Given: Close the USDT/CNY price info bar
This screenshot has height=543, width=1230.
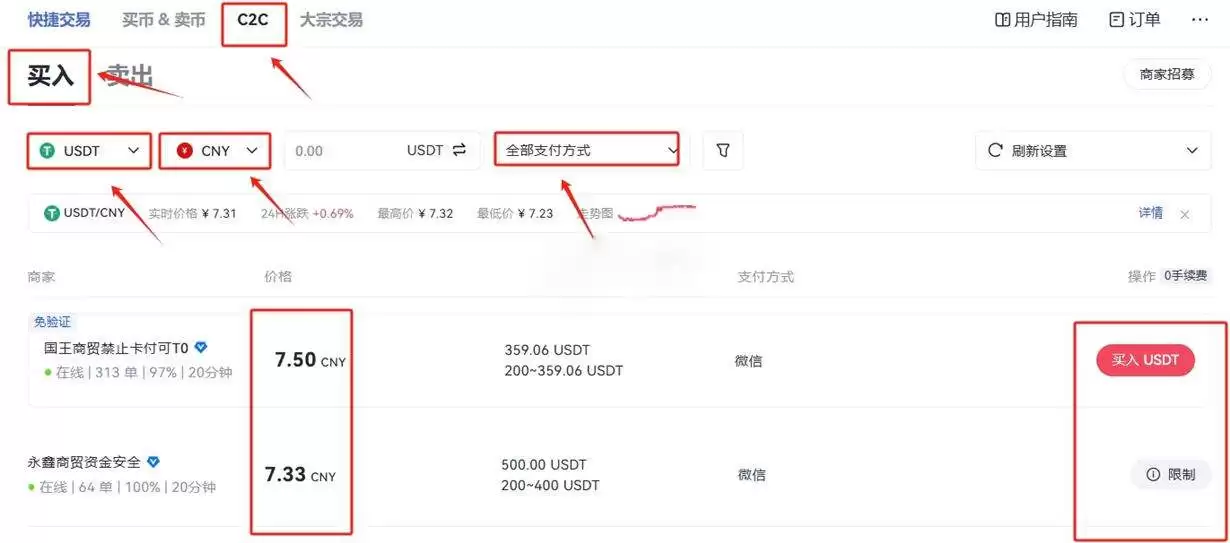Looking at the screenshot, I should 1185,214.
